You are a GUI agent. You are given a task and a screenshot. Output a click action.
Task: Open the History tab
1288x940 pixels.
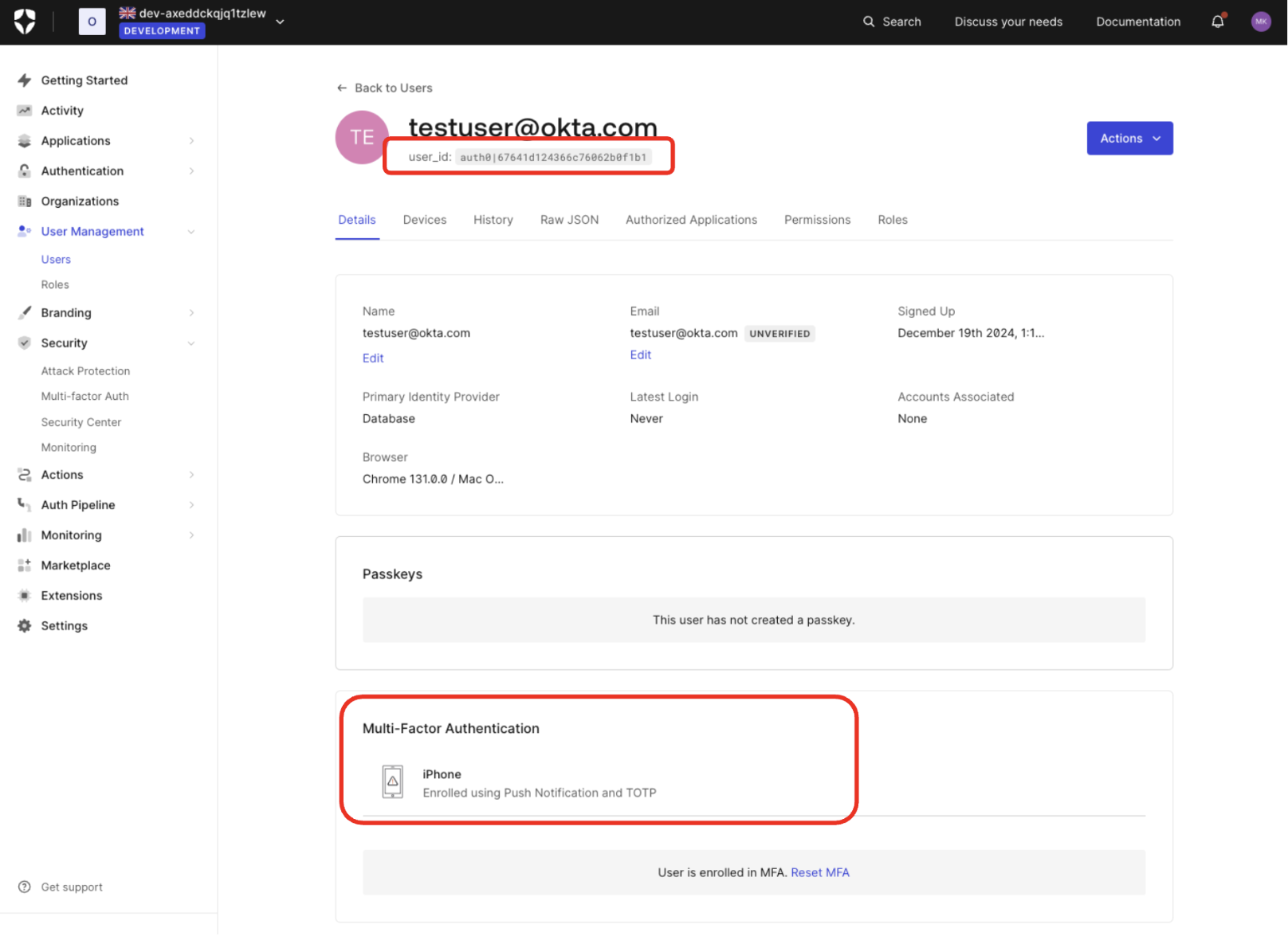click(x=493, y=220)
